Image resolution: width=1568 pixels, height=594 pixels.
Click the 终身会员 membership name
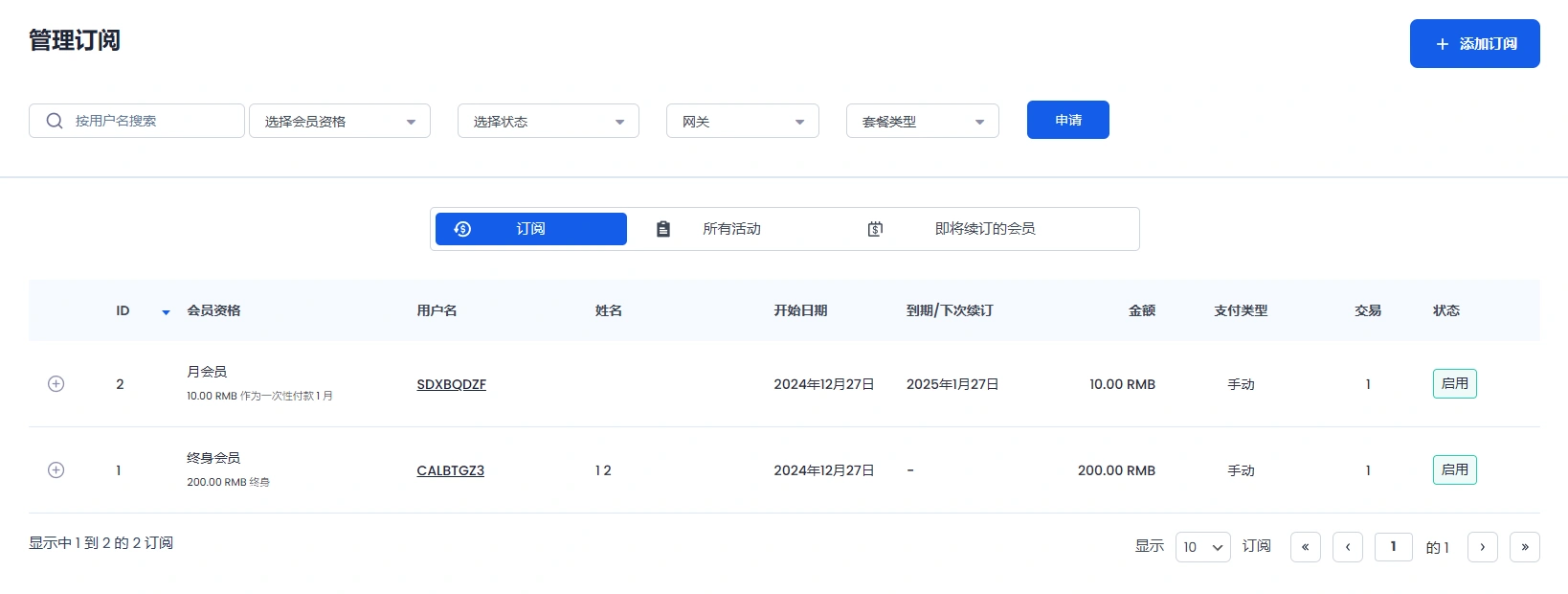[213, 458]
